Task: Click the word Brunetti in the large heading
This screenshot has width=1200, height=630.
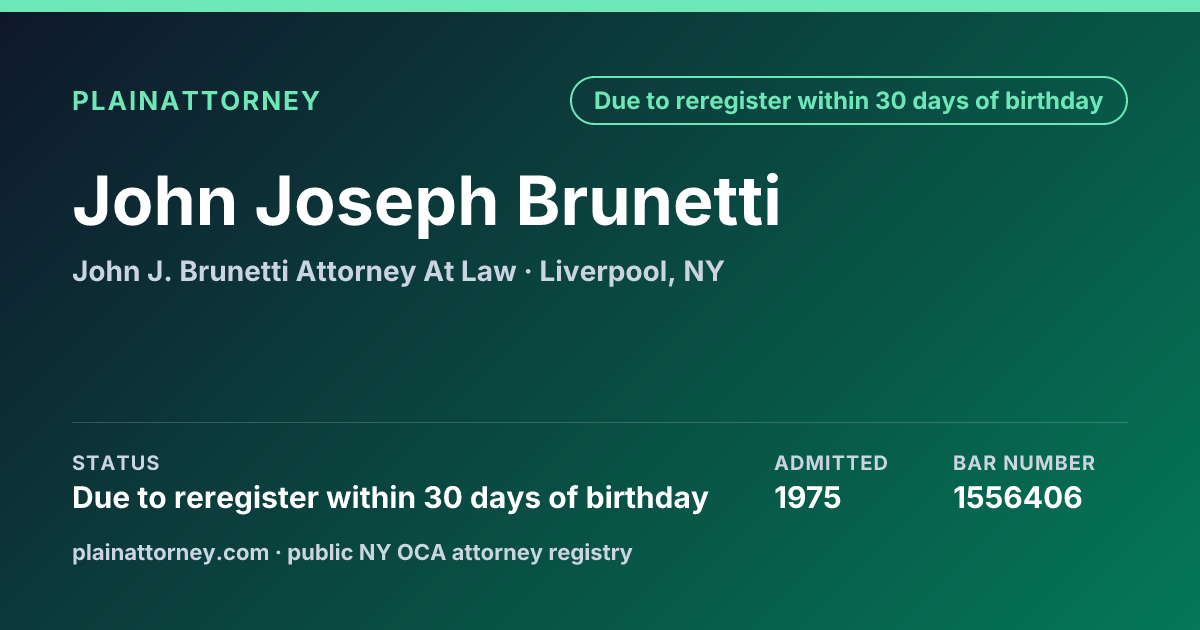Action: coord(648,201)
